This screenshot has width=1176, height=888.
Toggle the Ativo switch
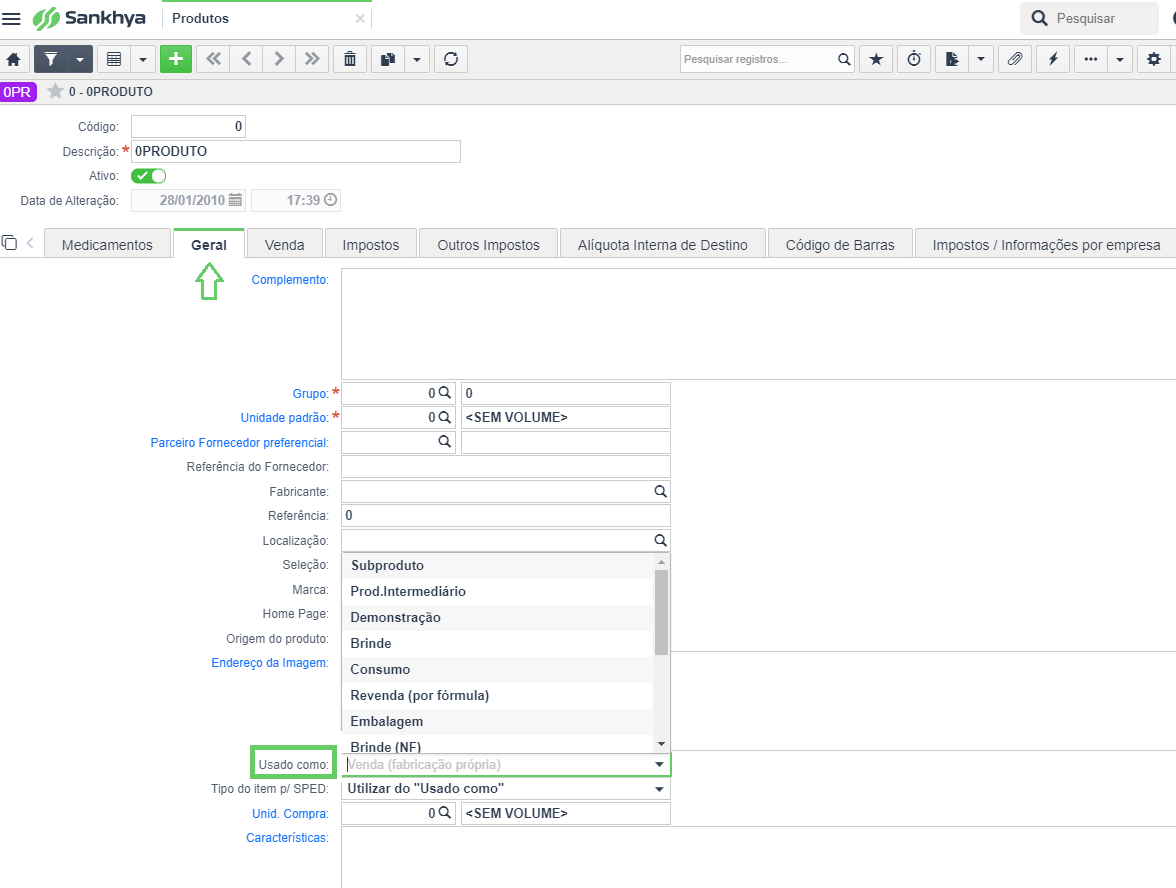click(x=148, y=176)
